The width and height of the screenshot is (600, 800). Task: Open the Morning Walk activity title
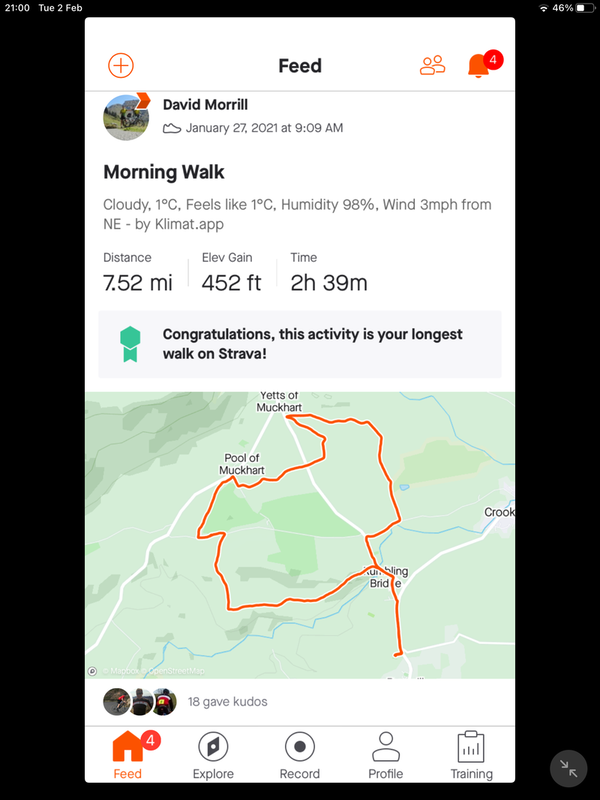coord(164,172)
